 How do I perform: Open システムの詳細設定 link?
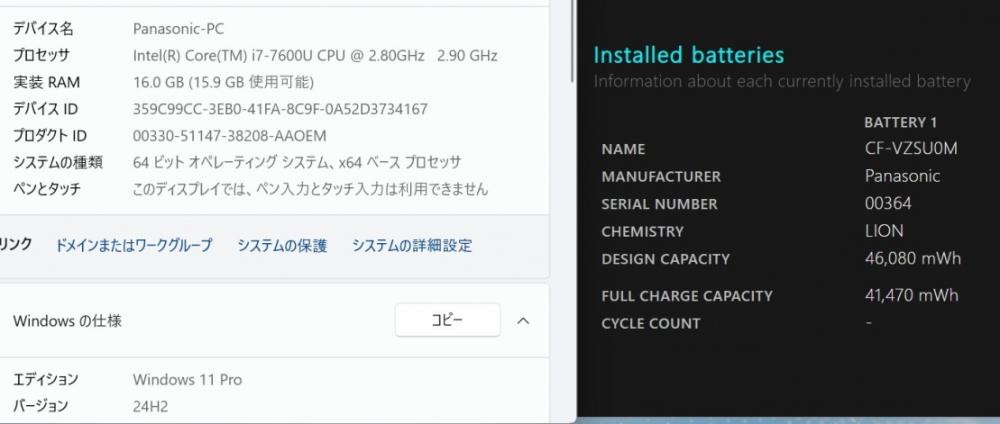pos(412,245)
